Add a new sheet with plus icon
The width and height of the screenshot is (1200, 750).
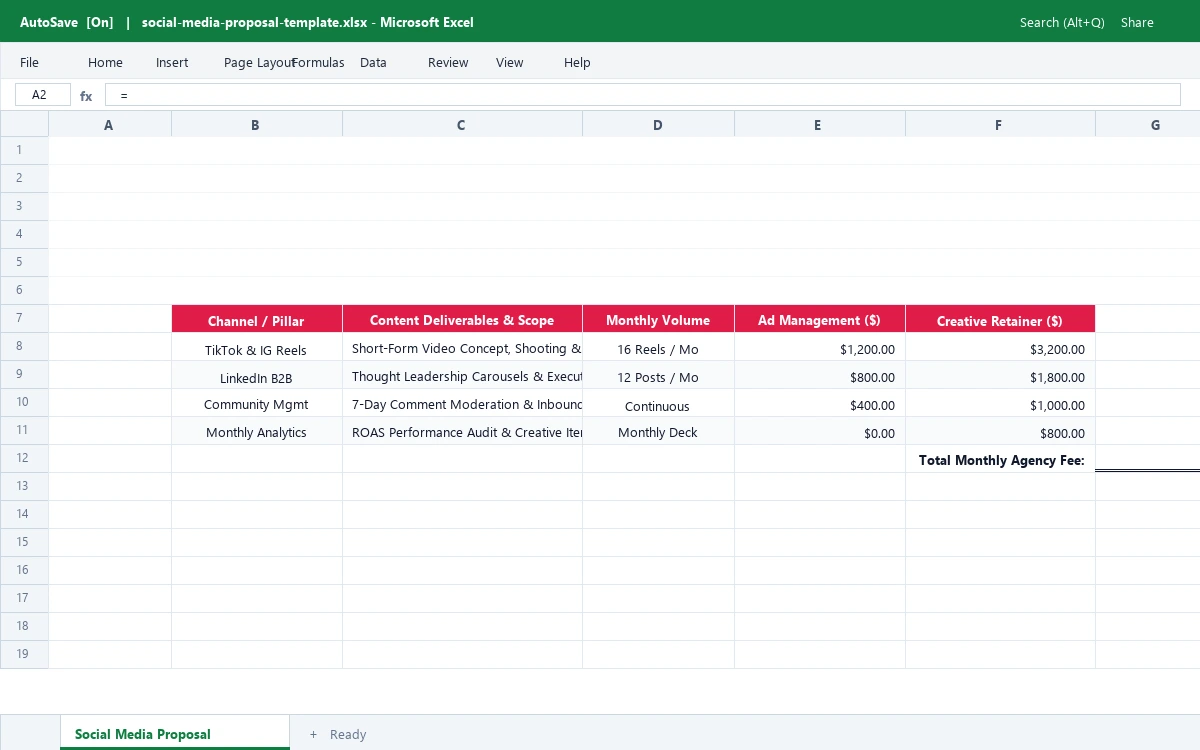pyautogui.click(x=313, y=734)
